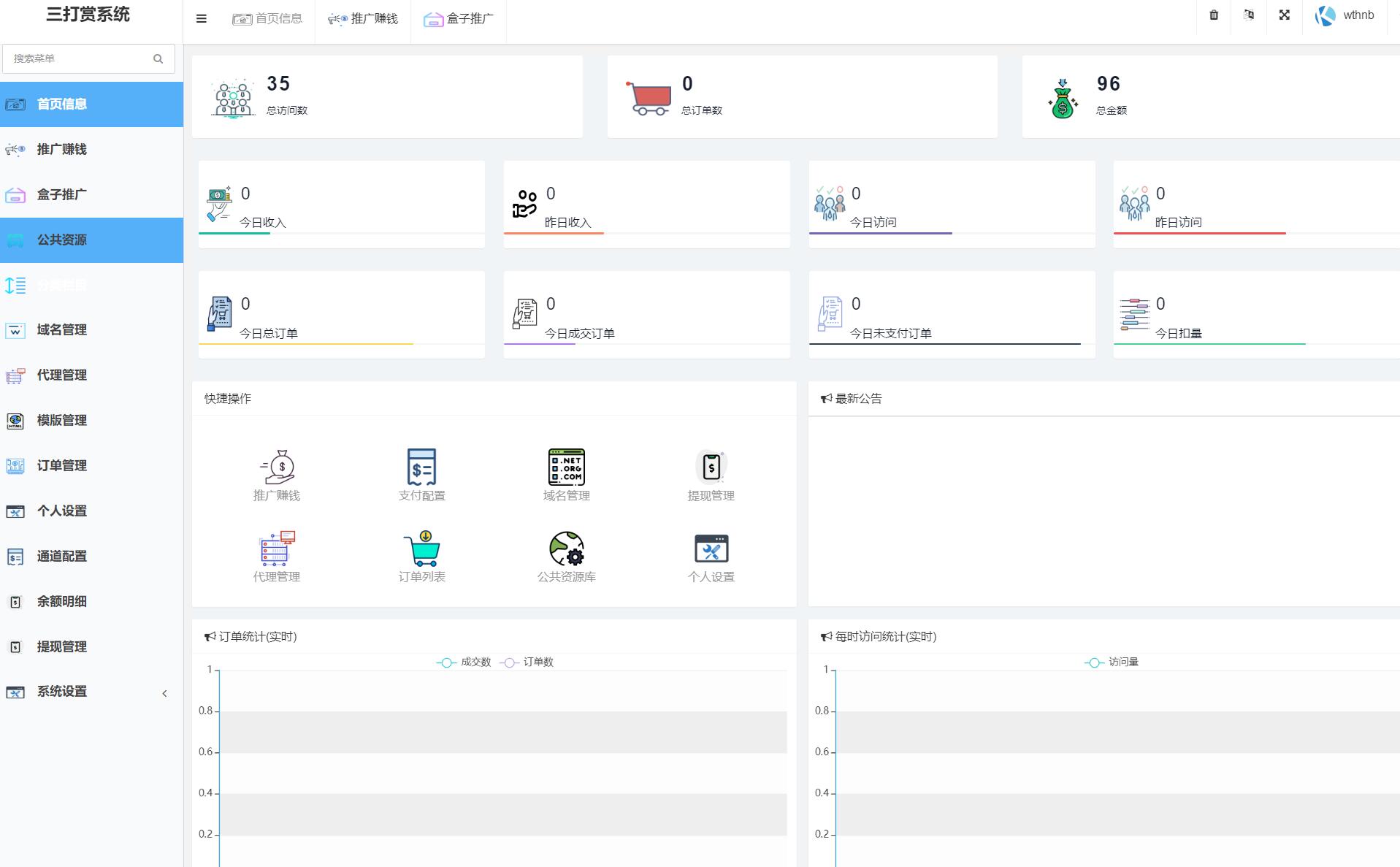Open 通道配置 from the sidebar
This screenshot has width=1400, height=867.
point(62,557)
